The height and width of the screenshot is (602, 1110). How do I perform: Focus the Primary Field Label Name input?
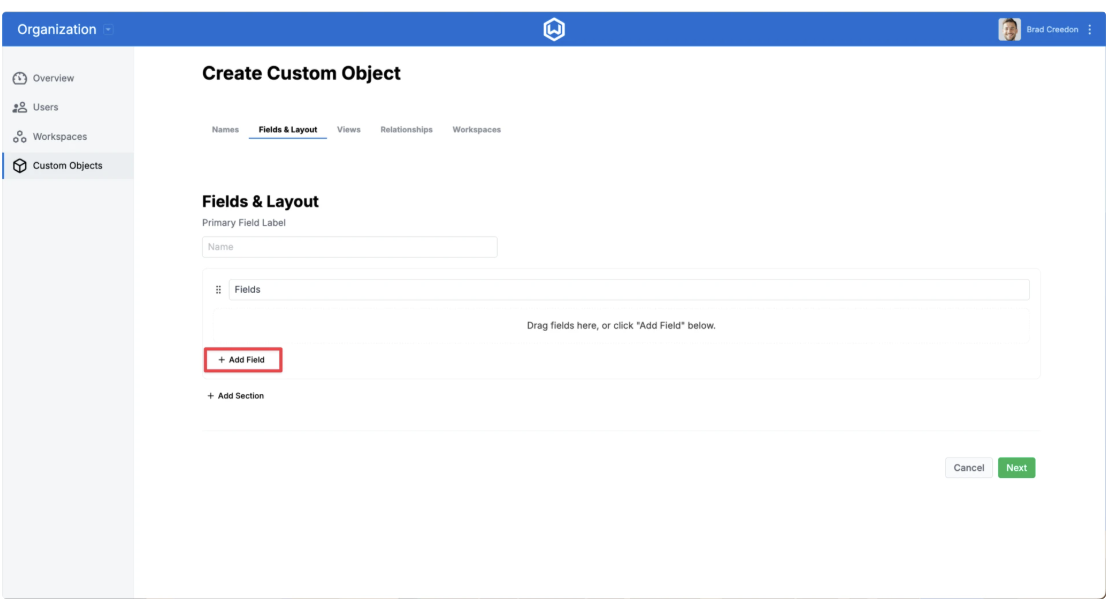pyautogui.click(x=350, y=247)
